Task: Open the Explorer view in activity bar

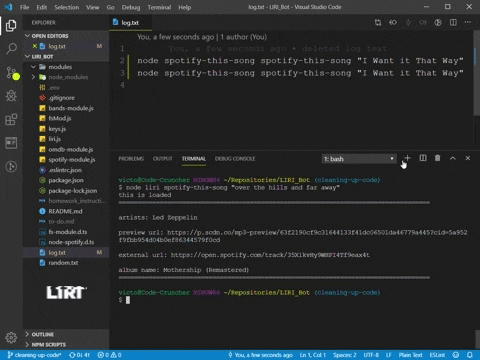Action: pos(11,26)
